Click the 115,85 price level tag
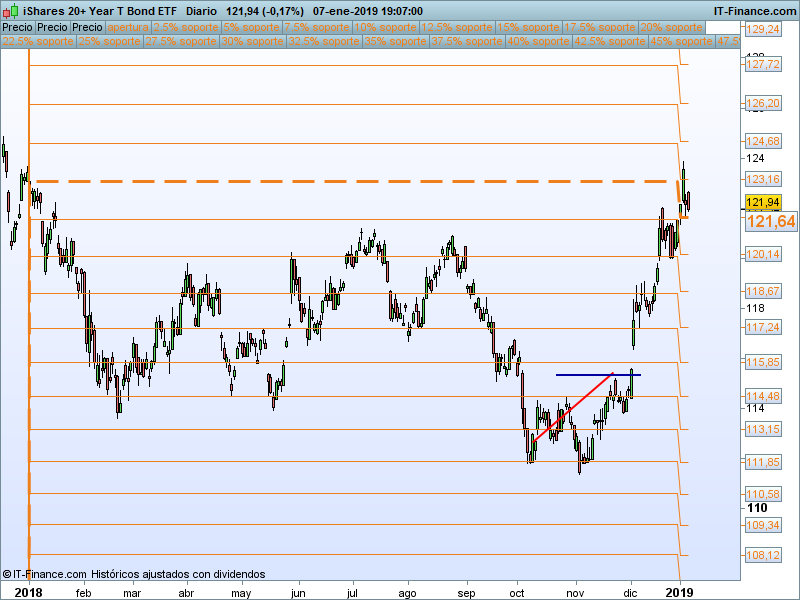800x600 pixels. 763,362
